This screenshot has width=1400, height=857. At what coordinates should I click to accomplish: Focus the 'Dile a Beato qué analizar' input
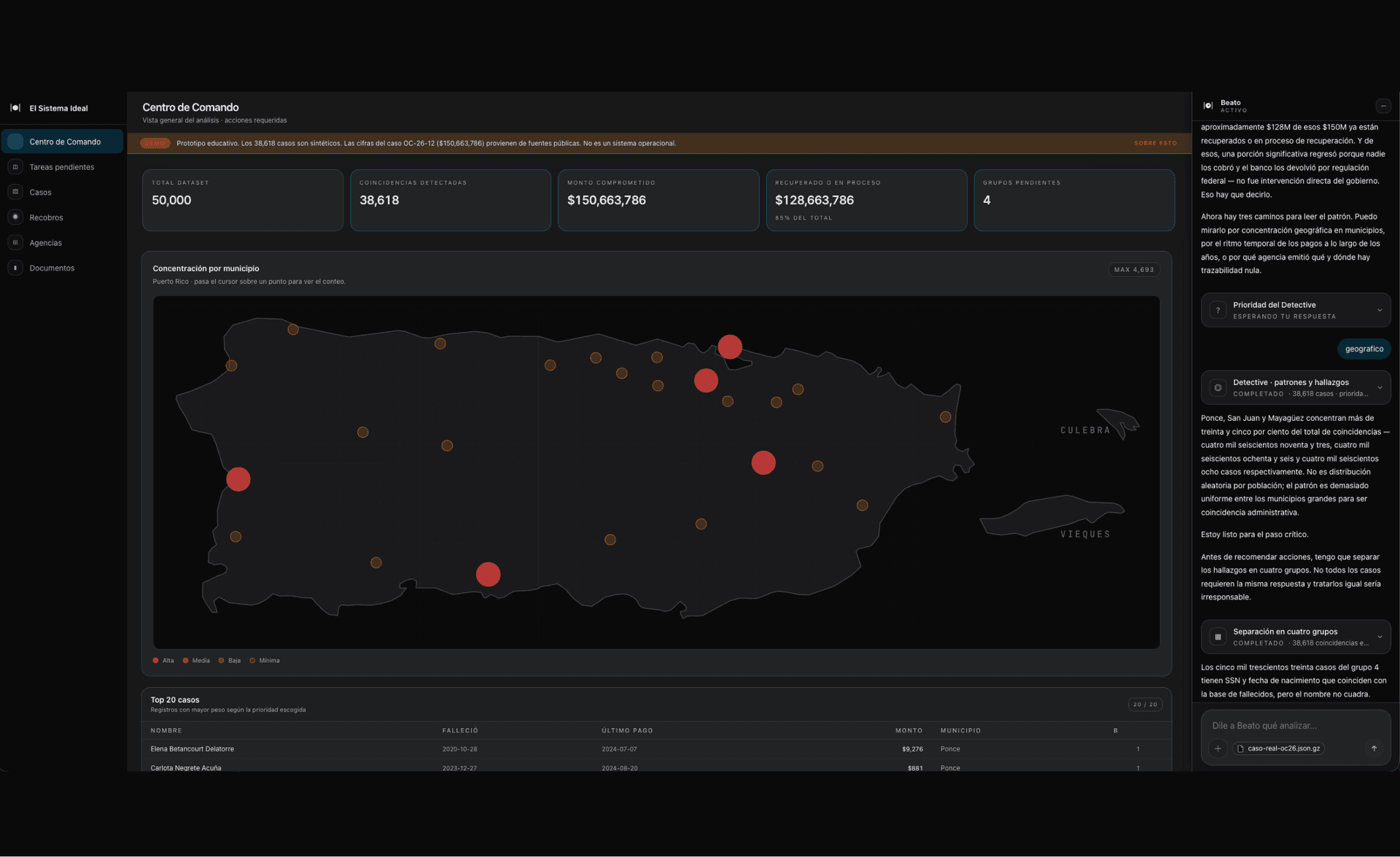click(1294, 726)
